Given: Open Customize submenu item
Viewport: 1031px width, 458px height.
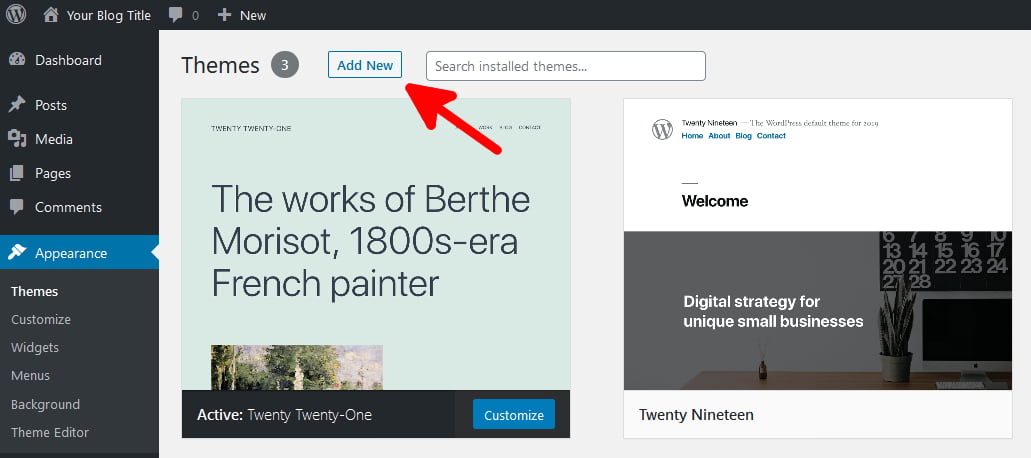Looking at the screenshot, I should [x=41, y=319].
